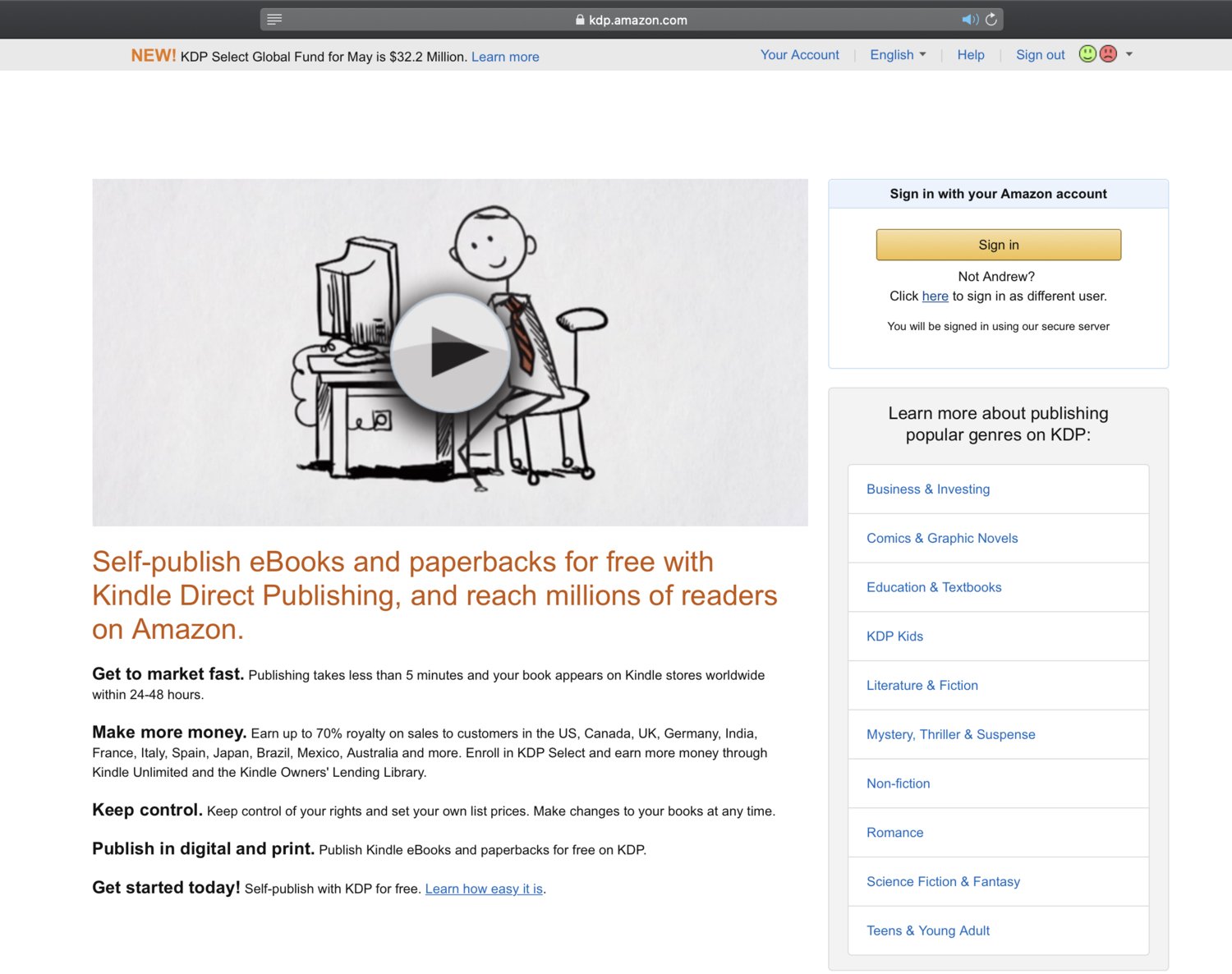Click 'Not Andrew?' text
Viewport: 1232px width, 974px height.
(996, 277)
